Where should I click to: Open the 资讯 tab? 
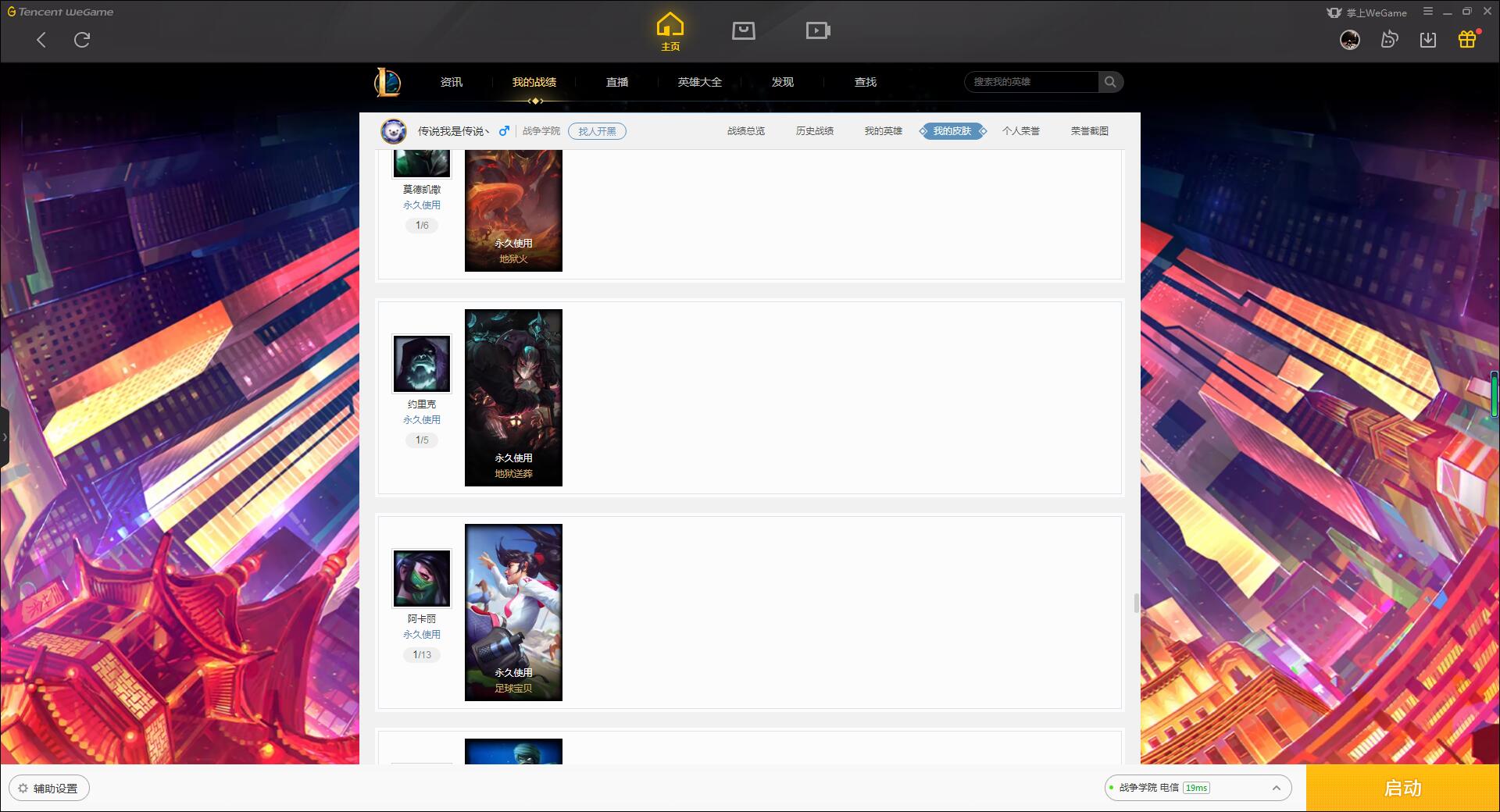452,82
